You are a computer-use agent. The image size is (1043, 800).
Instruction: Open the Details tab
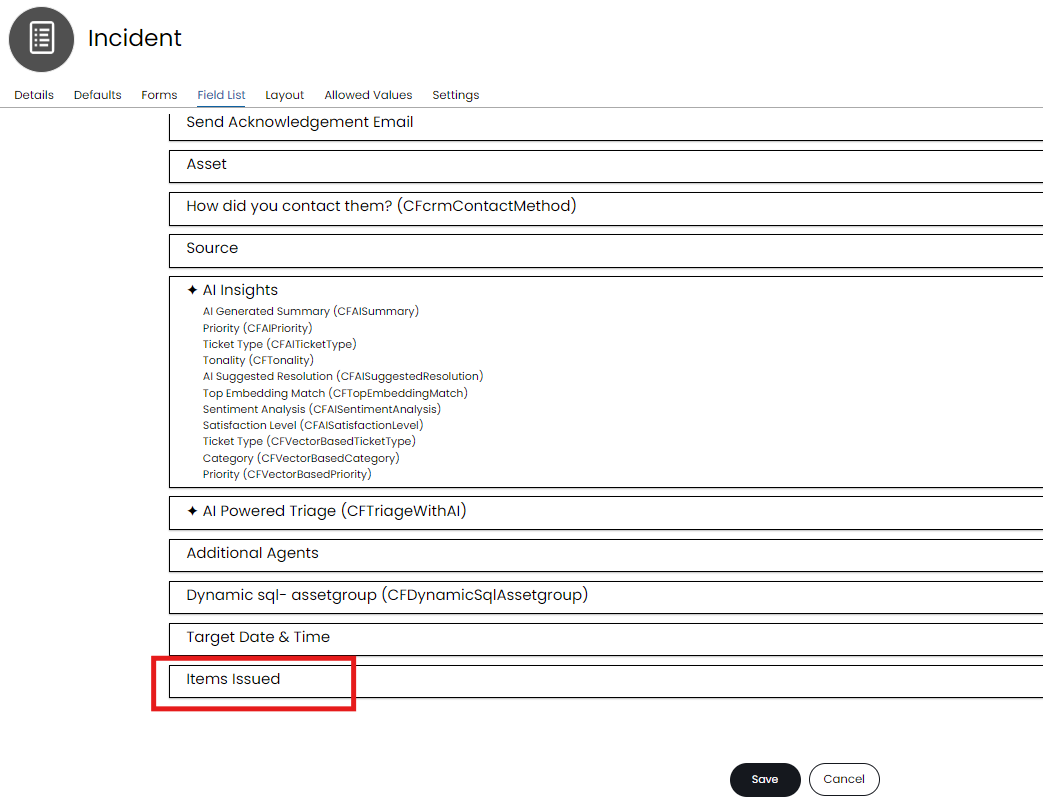[x=34, y=95]
